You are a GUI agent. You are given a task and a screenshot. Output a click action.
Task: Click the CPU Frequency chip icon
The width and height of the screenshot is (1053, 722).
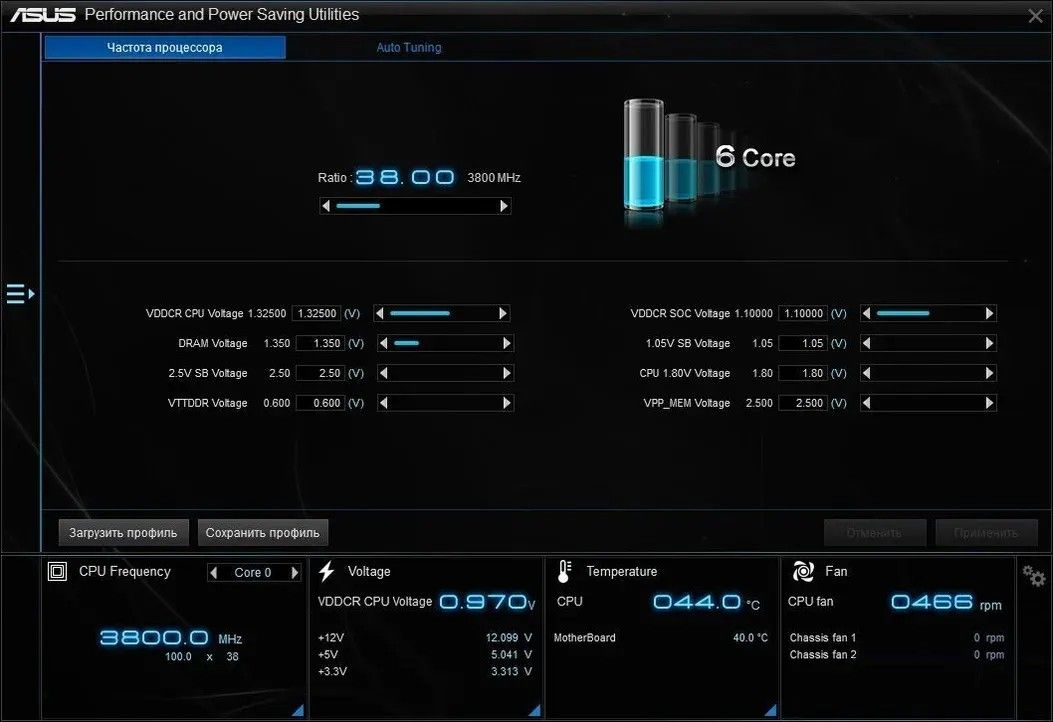pos(59,571)
